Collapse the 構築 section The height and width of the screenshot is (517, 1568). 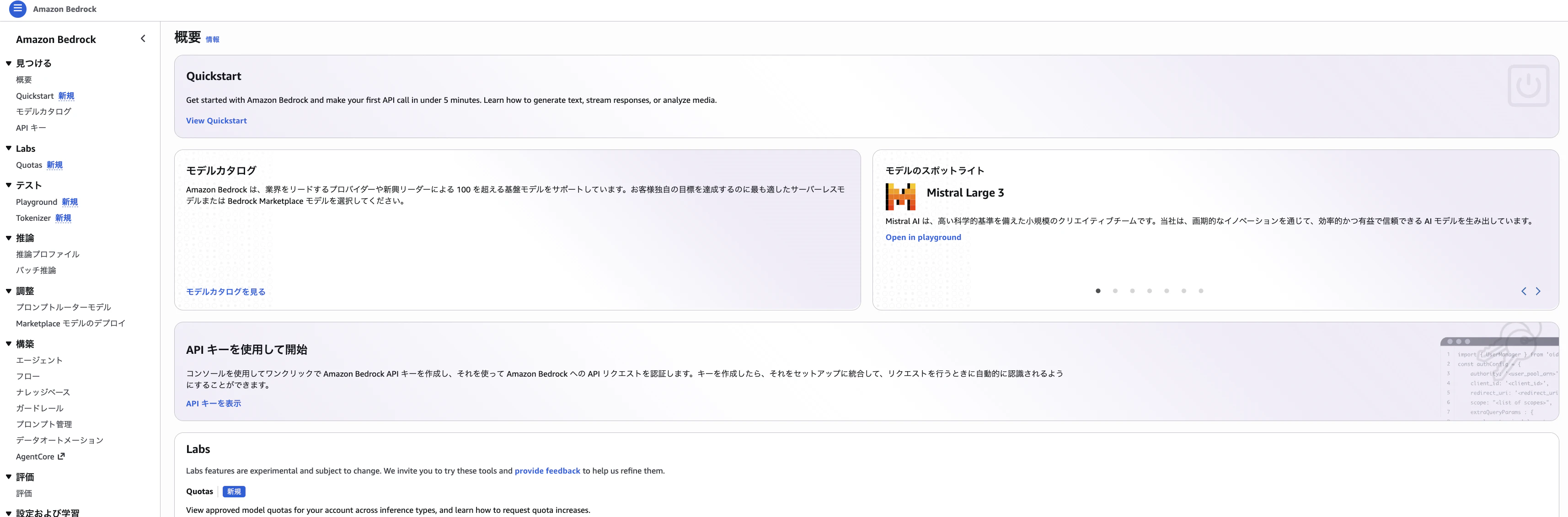pos(9,344)
